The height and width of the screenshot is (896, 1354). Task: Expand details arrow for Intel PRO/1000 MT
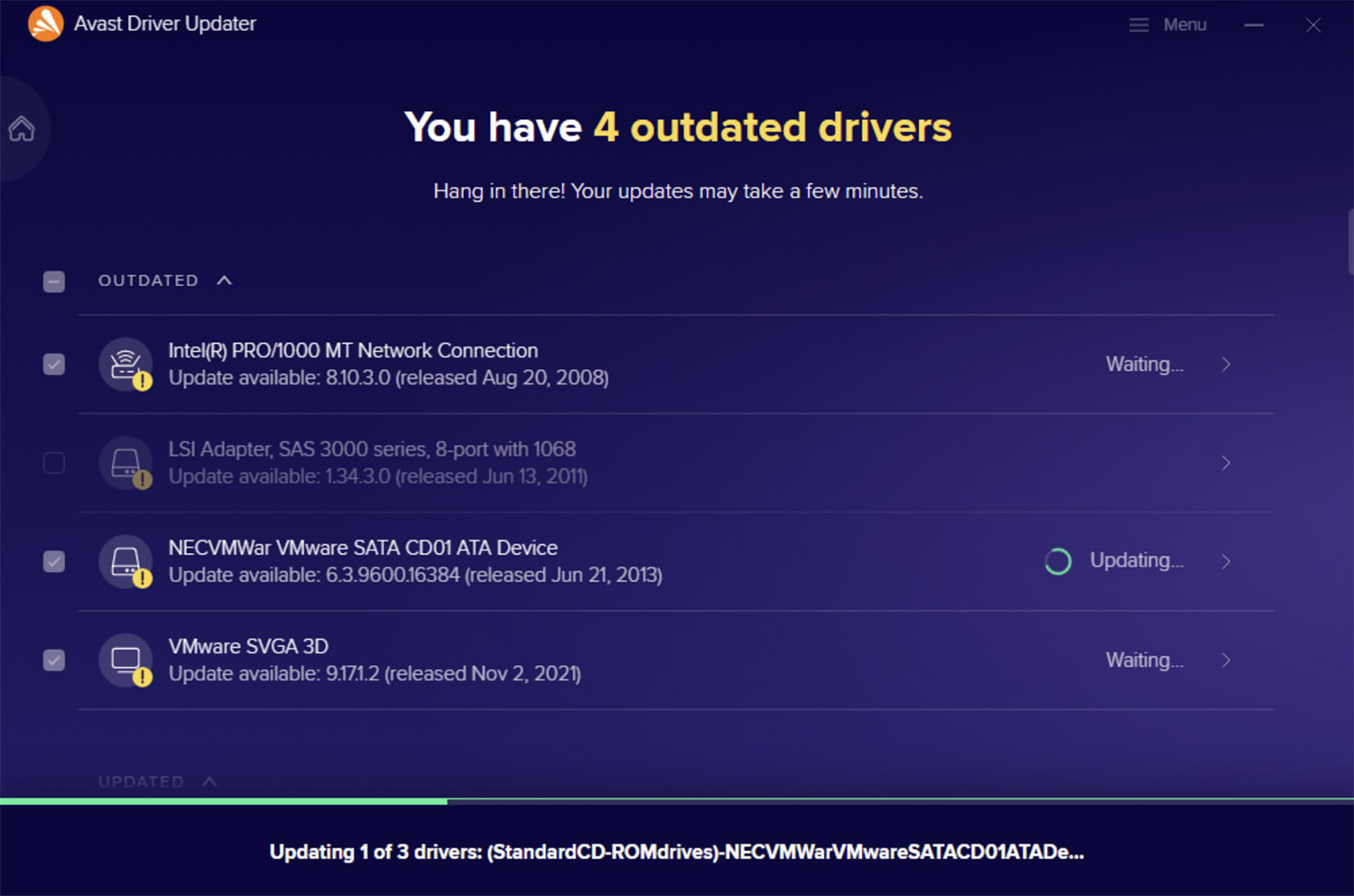(1226, 365)
